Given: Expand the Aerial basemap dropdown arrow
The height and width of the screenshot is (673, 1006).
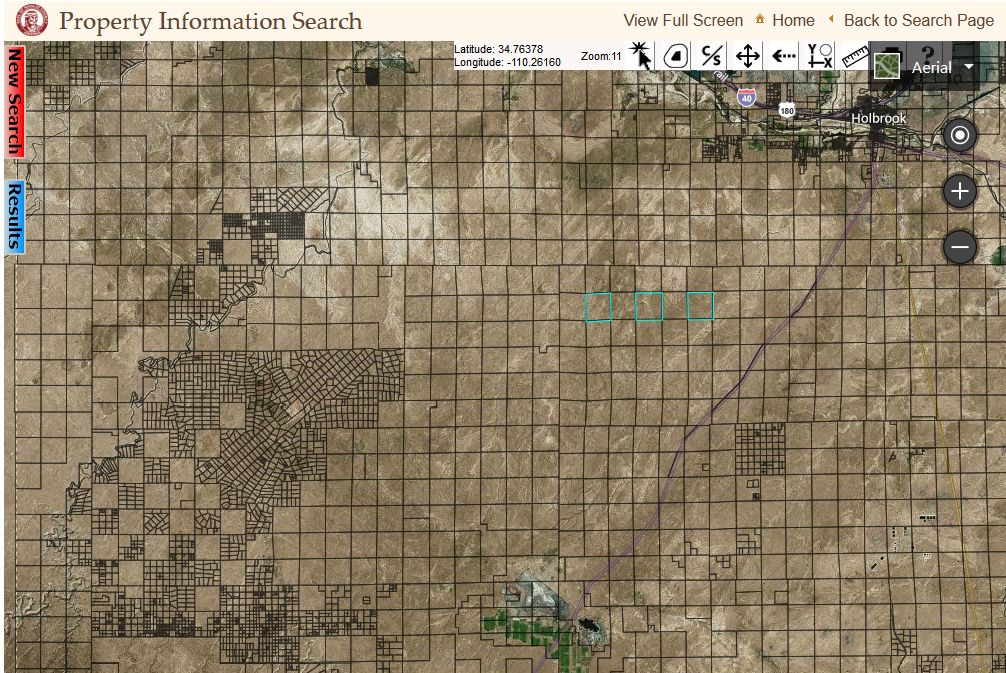Looking at the screenshot, I should point(969,66).
